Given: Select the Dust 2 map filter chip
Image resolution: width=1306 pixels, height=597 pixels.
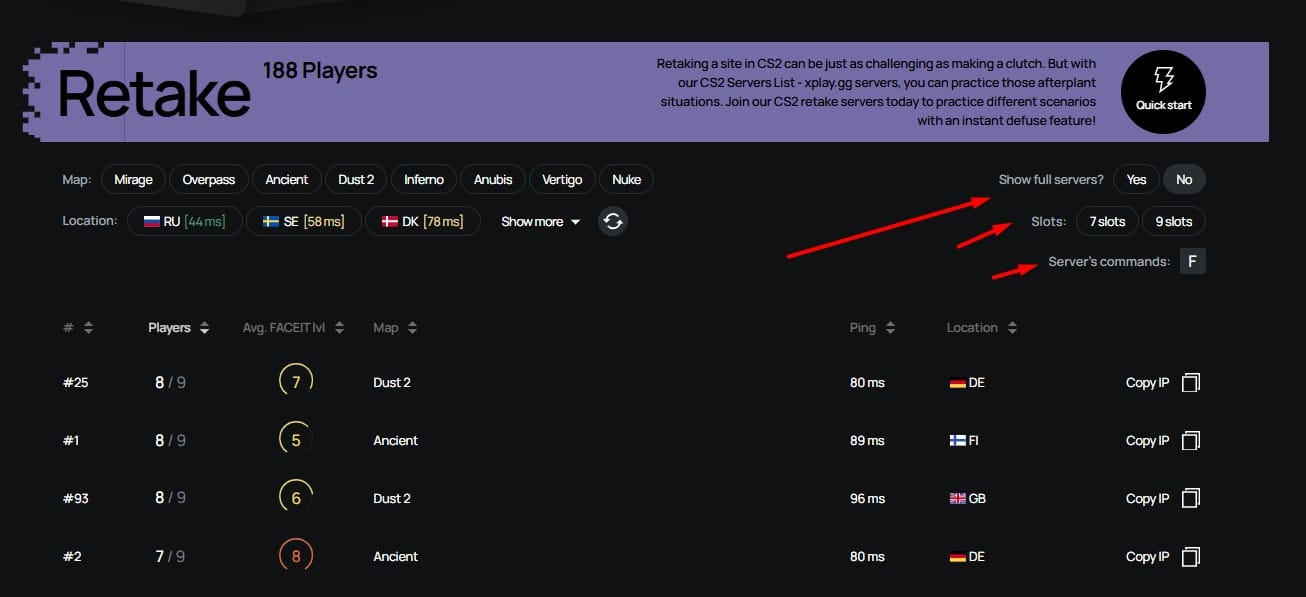Looking at the screenshot, I should [356, 180].
